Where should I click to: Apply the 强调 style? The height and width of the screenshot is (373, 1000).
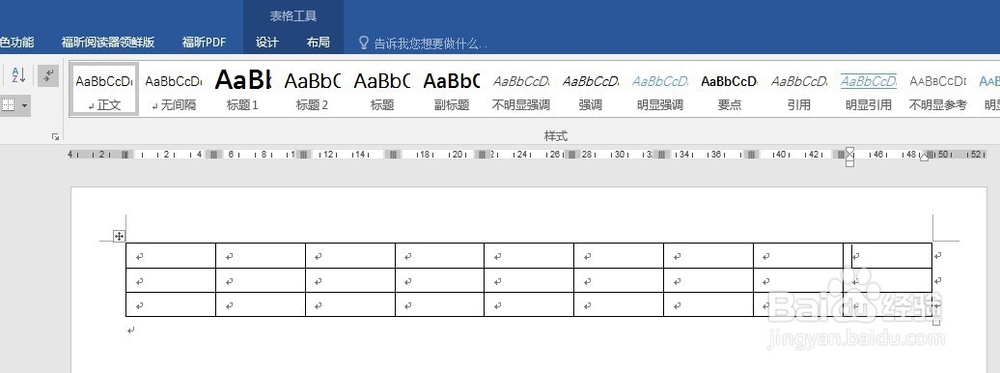[x=591, y=89]
